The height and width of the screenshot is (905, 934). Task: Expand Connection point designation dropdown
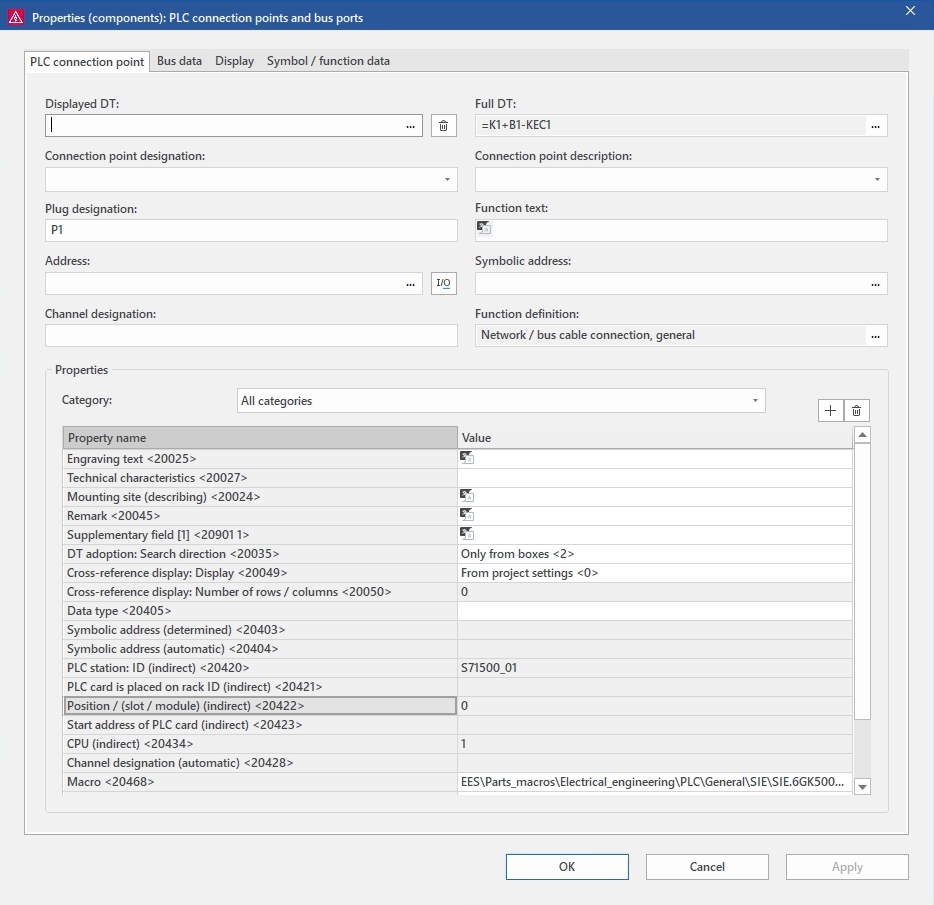click(446, 179)
